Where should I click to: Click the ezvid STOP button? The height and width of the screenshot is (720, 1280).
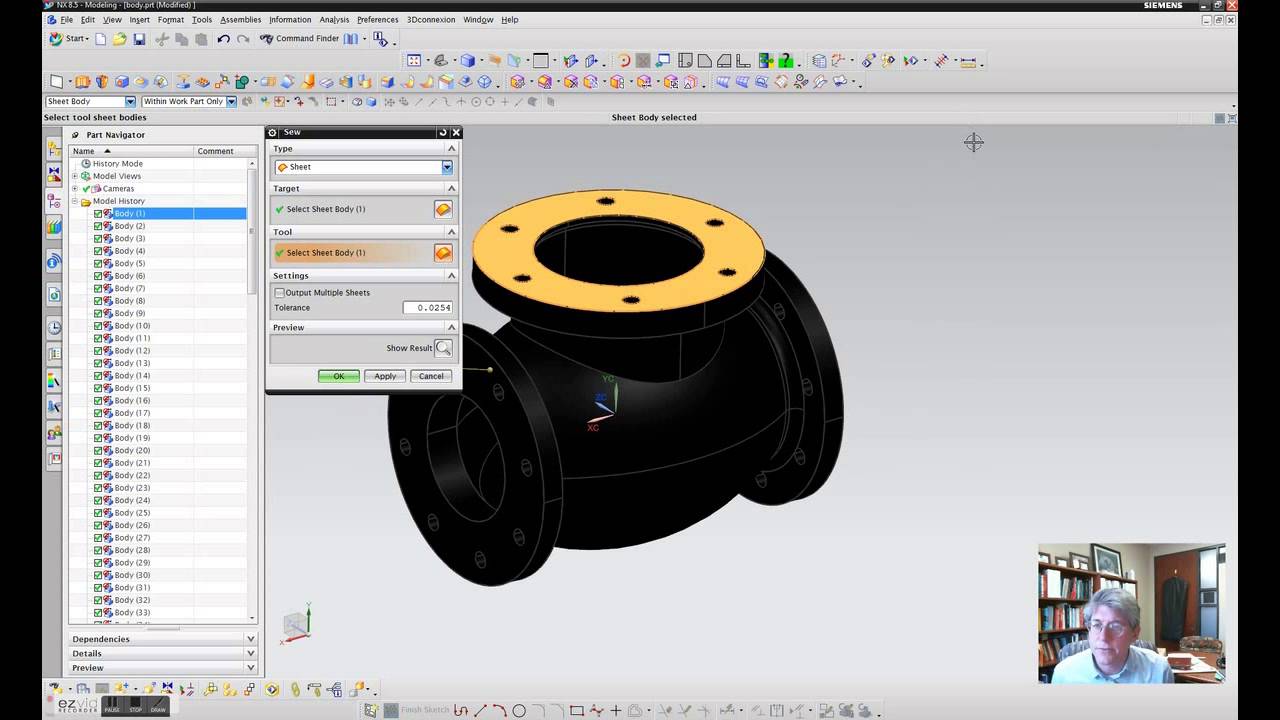(x=135, y=706)
